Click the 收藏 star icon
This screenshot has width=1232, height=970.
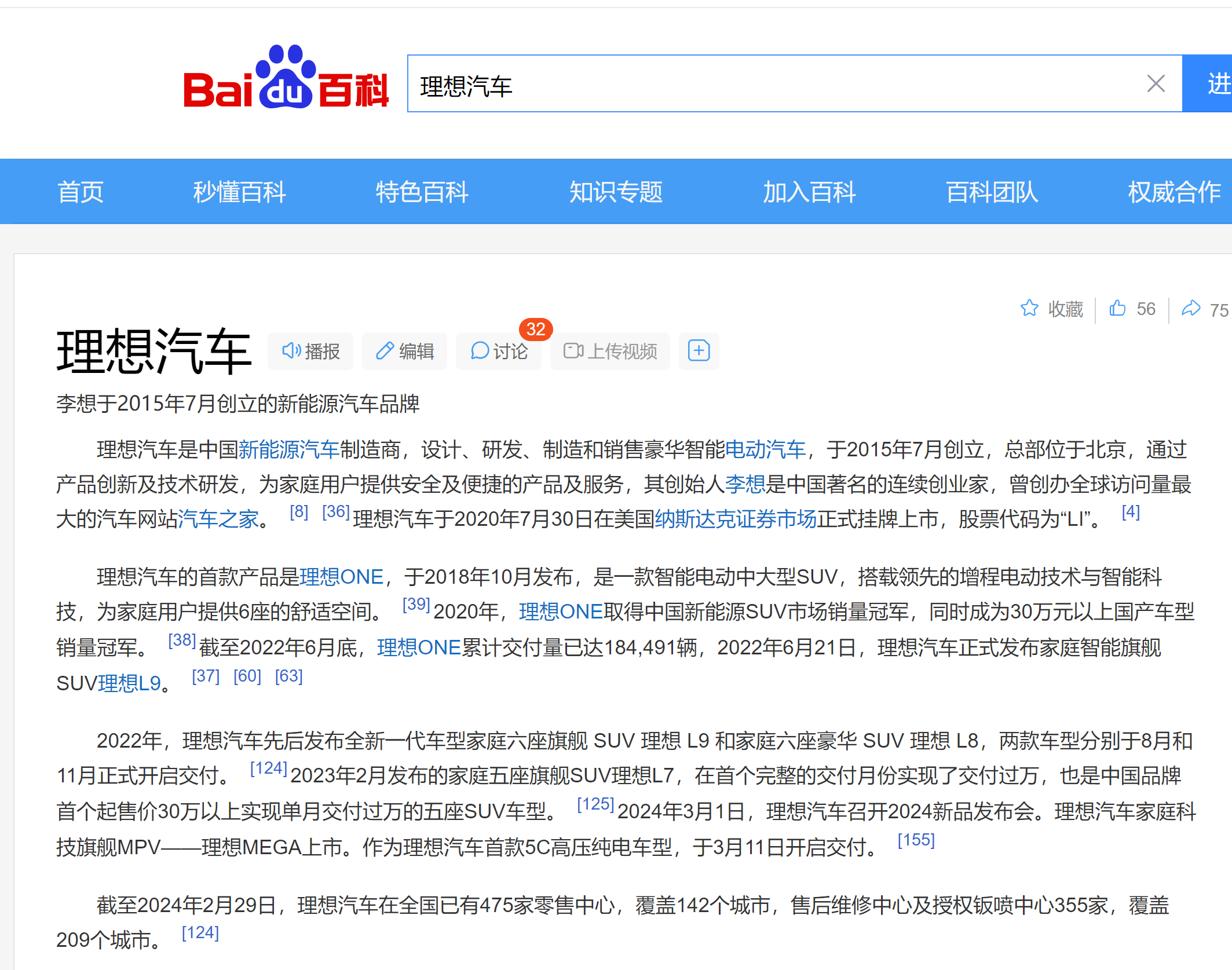tap(1029, 308)
